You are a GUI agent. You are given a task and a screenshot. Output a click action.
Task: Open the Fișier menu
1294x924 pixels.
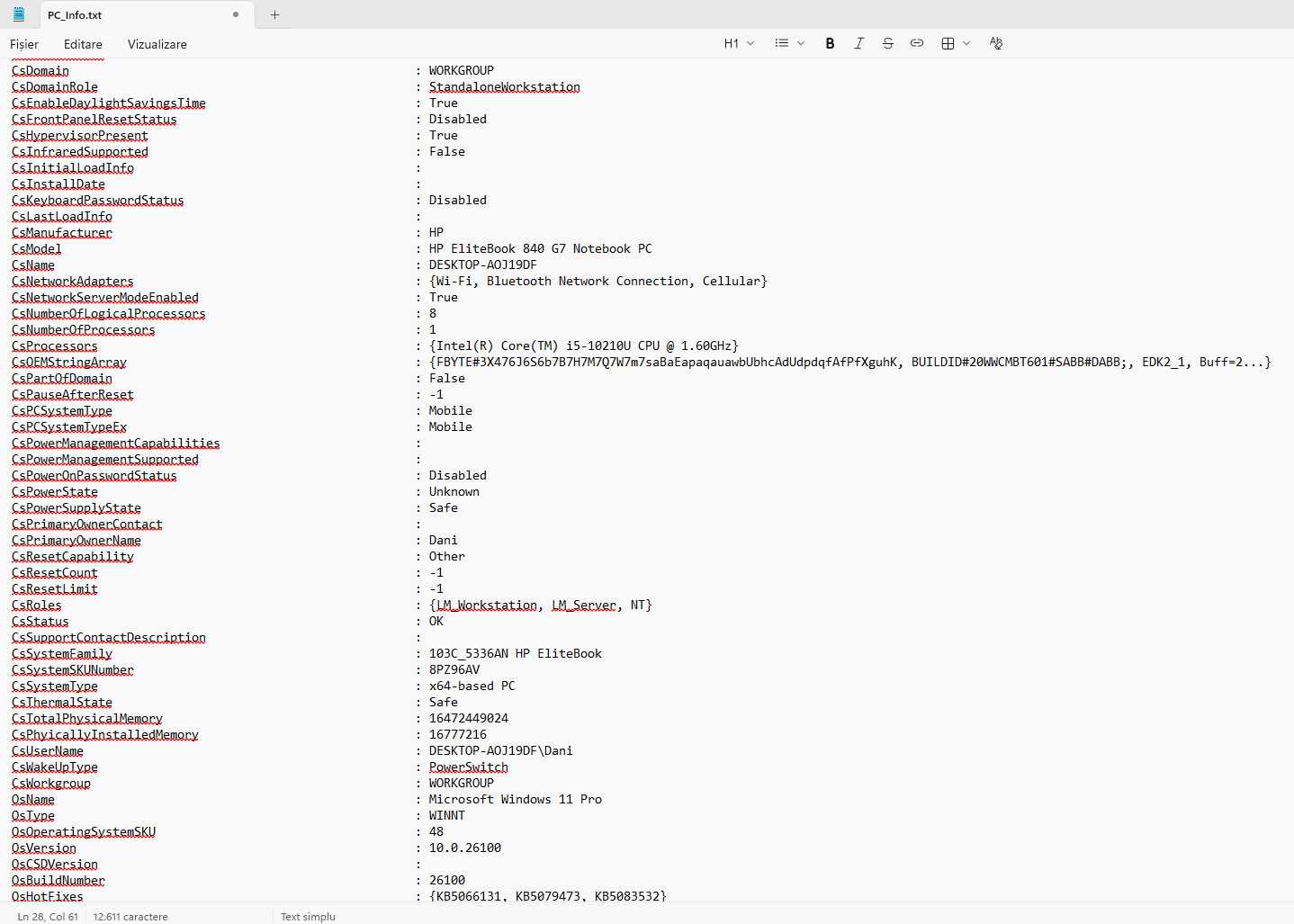(24, 44)
